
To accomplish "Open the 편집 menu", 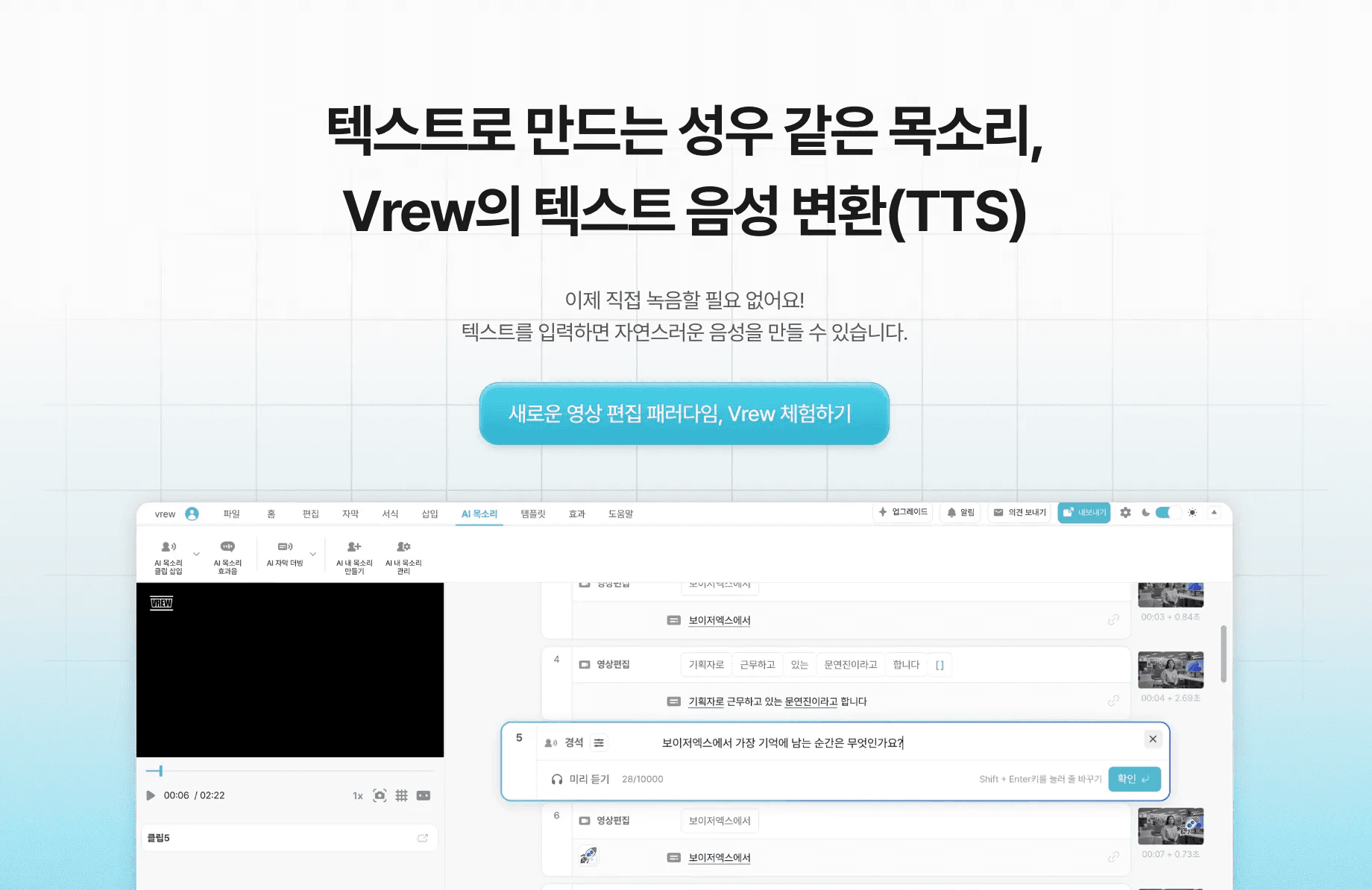I will tap(311, 514).
